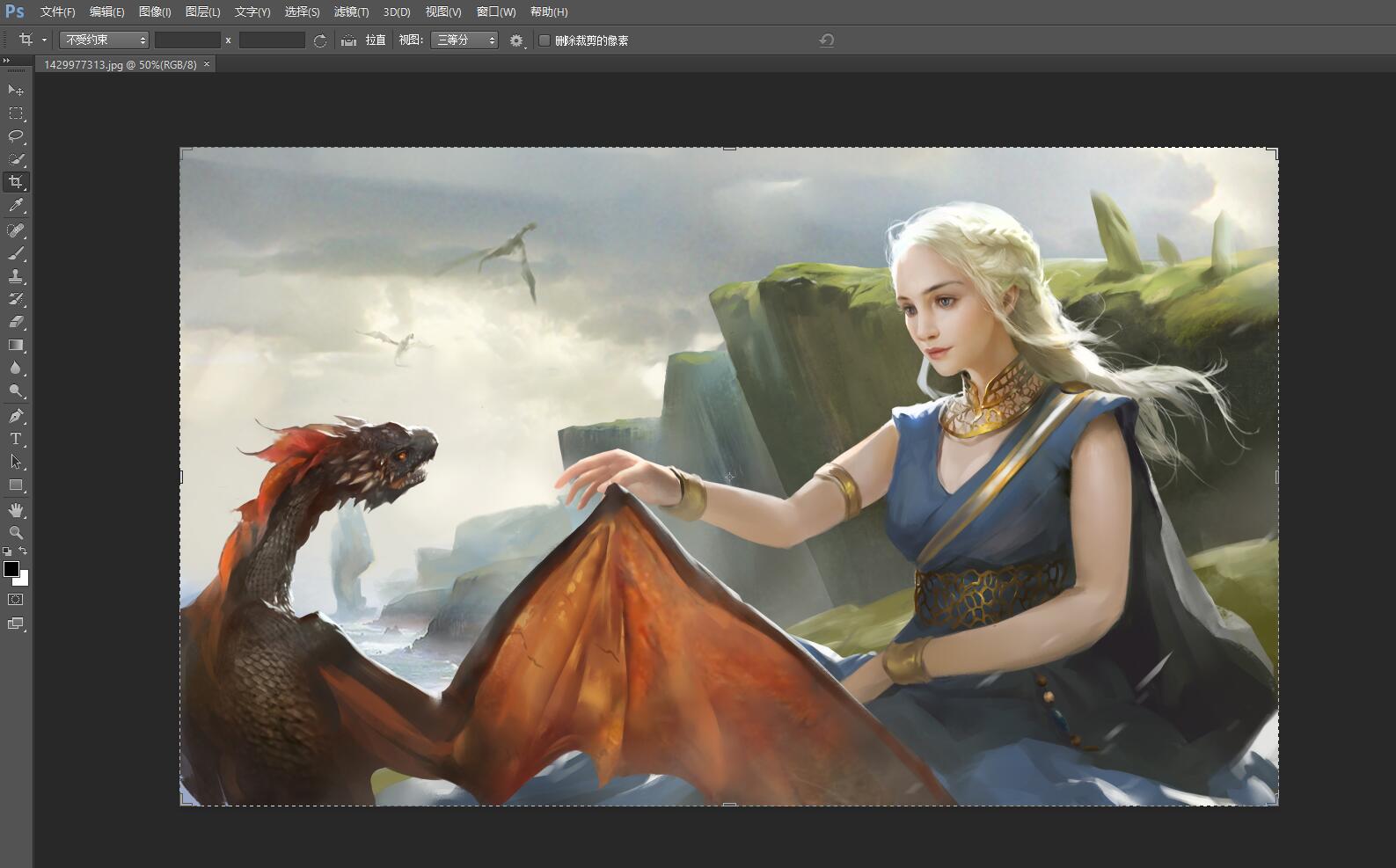Select the Horizontal Type tool

[x=16, y=439]
